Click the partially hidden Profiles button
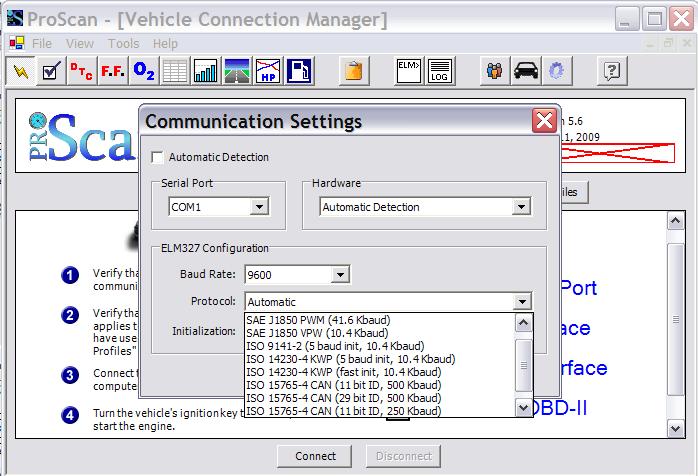The image size is (698, 476). (x=574, y=192)
